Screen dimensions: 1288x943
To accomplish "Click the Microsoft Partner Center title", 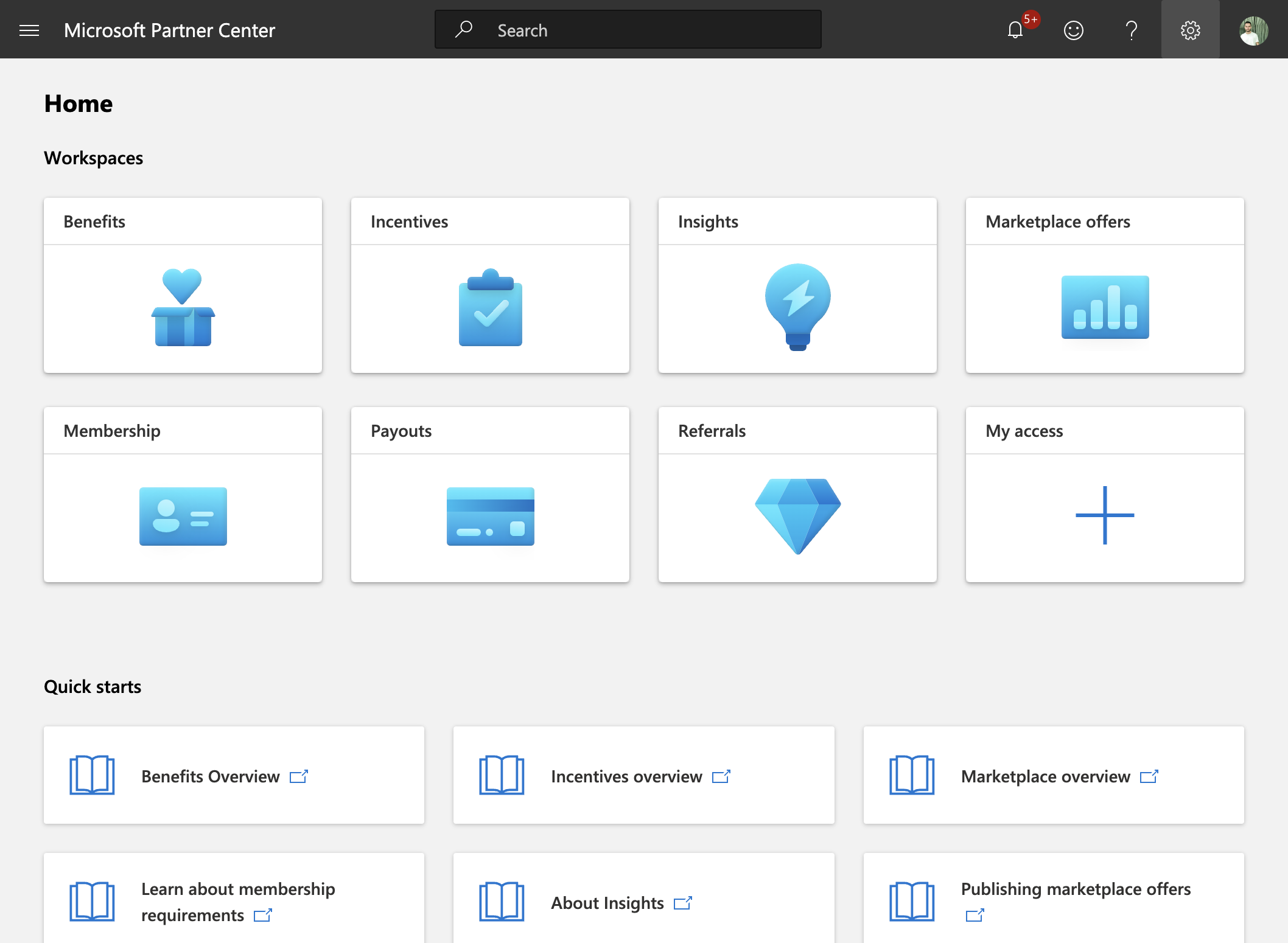I will pyautogui.click(x=169, y=30).
